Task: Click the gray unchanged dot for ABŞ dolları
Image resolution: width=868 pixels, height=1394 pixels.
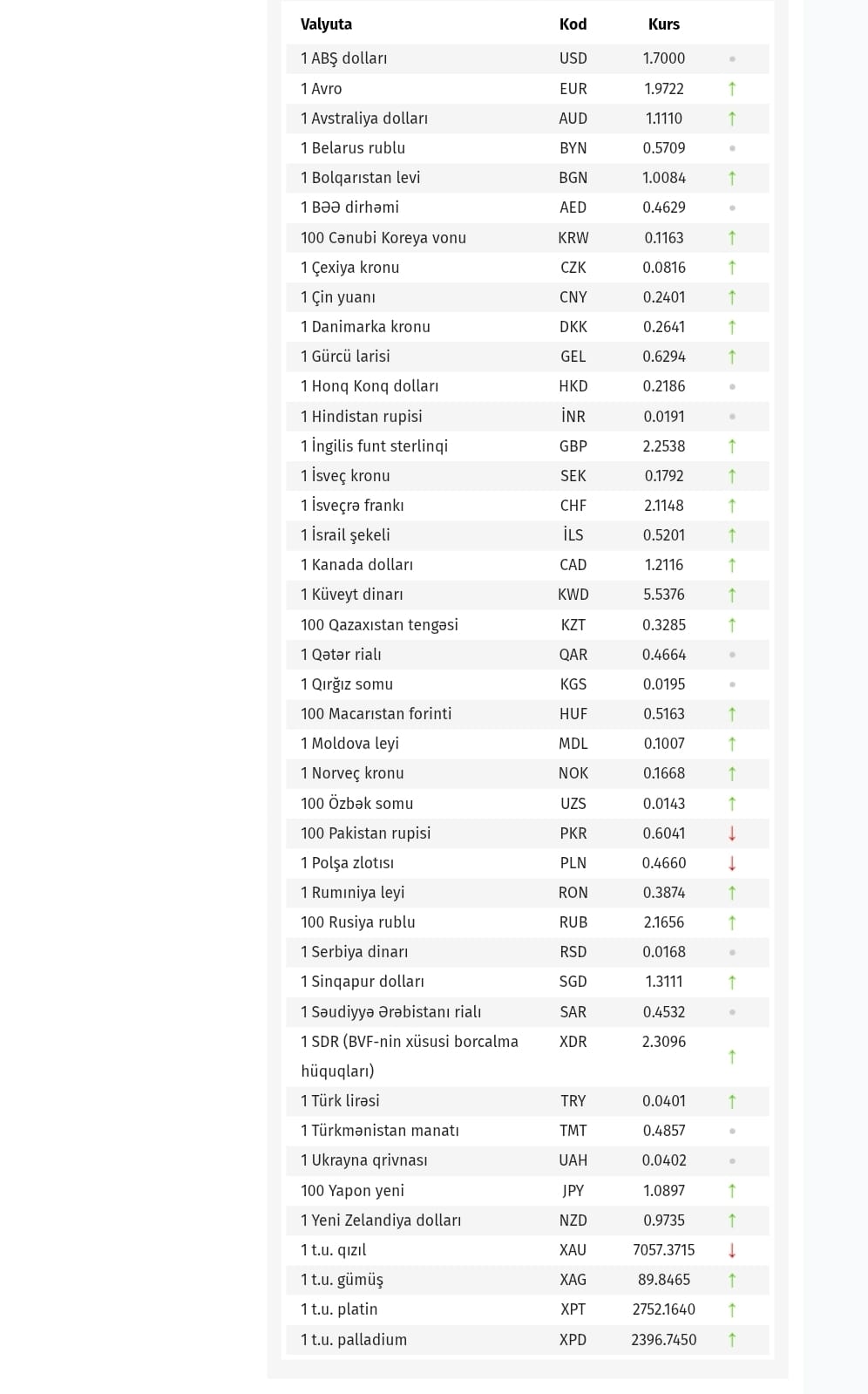Action: (x=732, y=59)
